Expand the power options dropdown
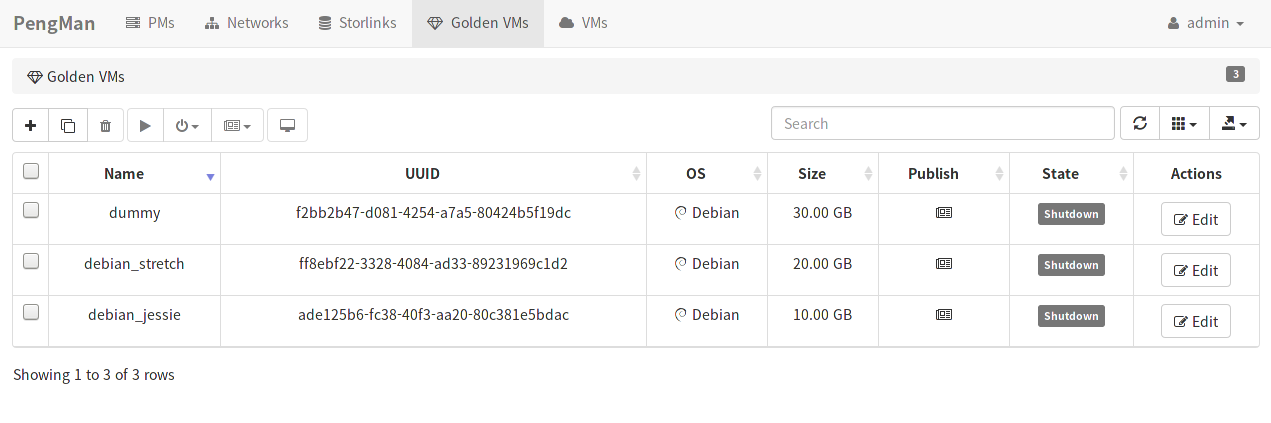Image resolution: width=1271 pixels, height=423 pixels. coord(187,125)
